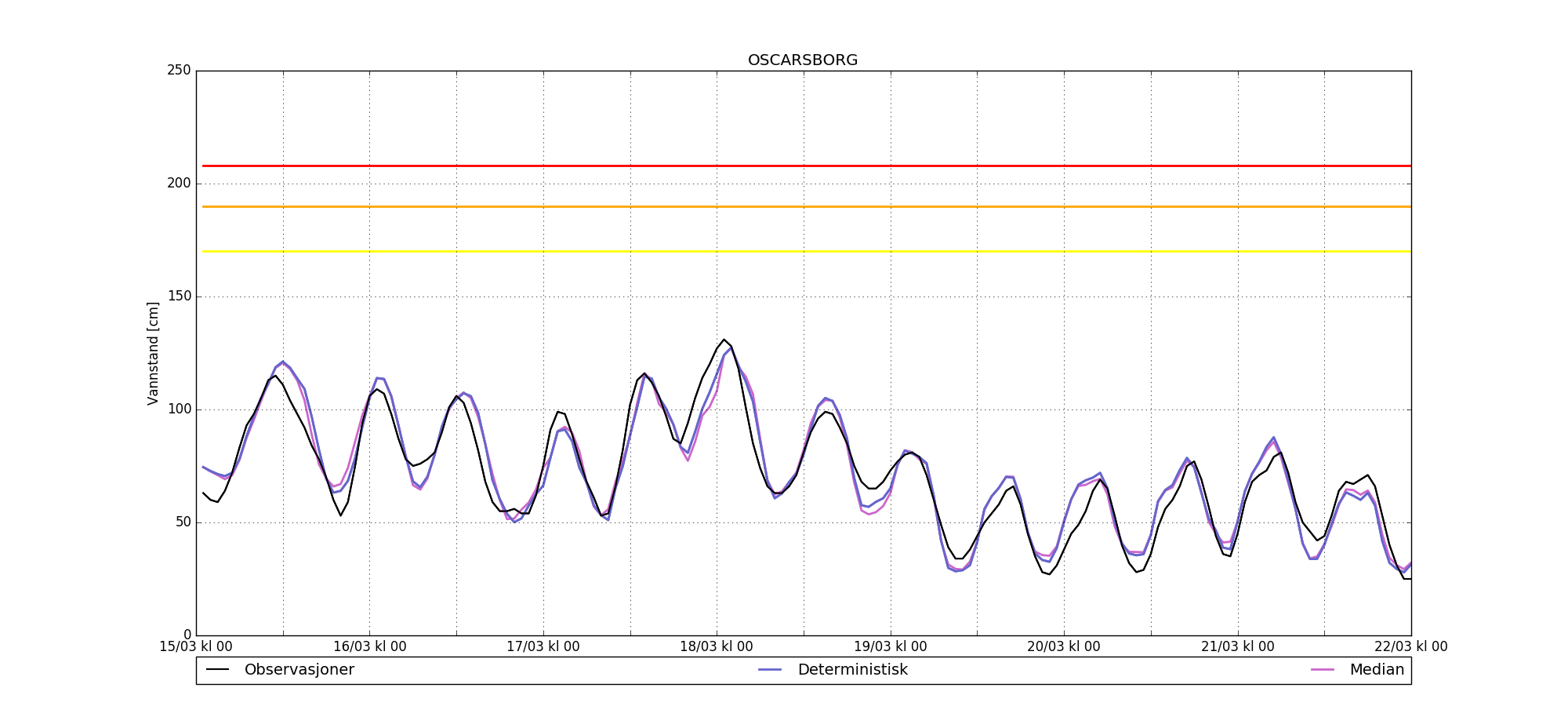Click the 15/03 kl 00 x-axis label

(196, 646)
